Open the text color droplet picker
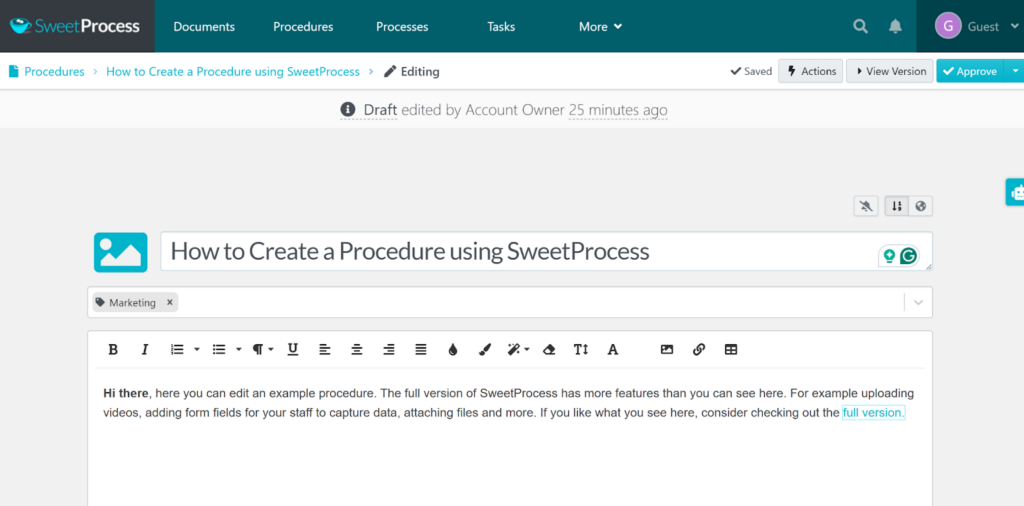Image resolution: width=1024 pixels, height=506 pixels. click(x=453, y=350)
